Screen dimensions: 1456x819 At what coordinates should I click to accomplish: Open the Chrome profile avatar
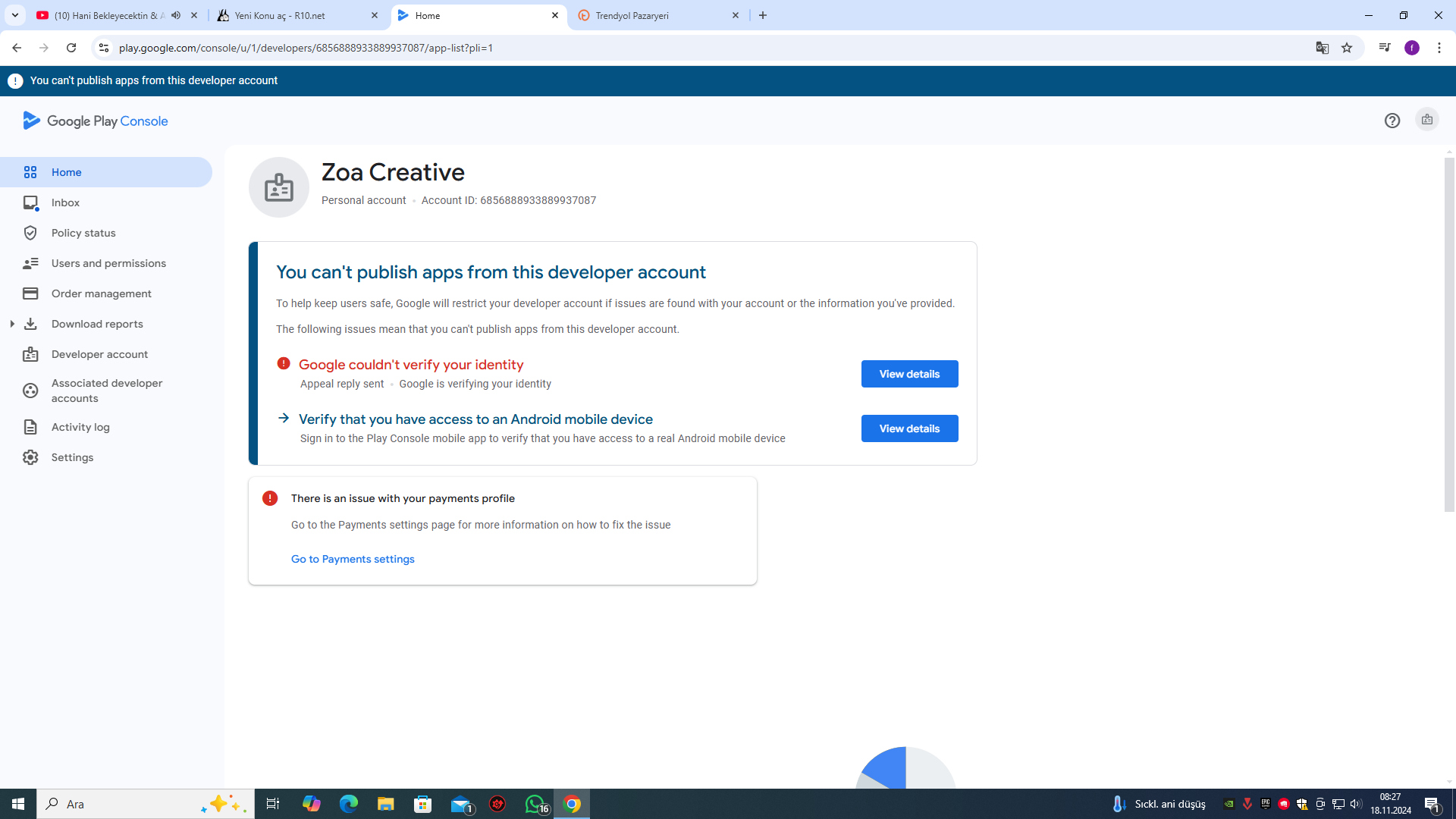(1412, 48)
